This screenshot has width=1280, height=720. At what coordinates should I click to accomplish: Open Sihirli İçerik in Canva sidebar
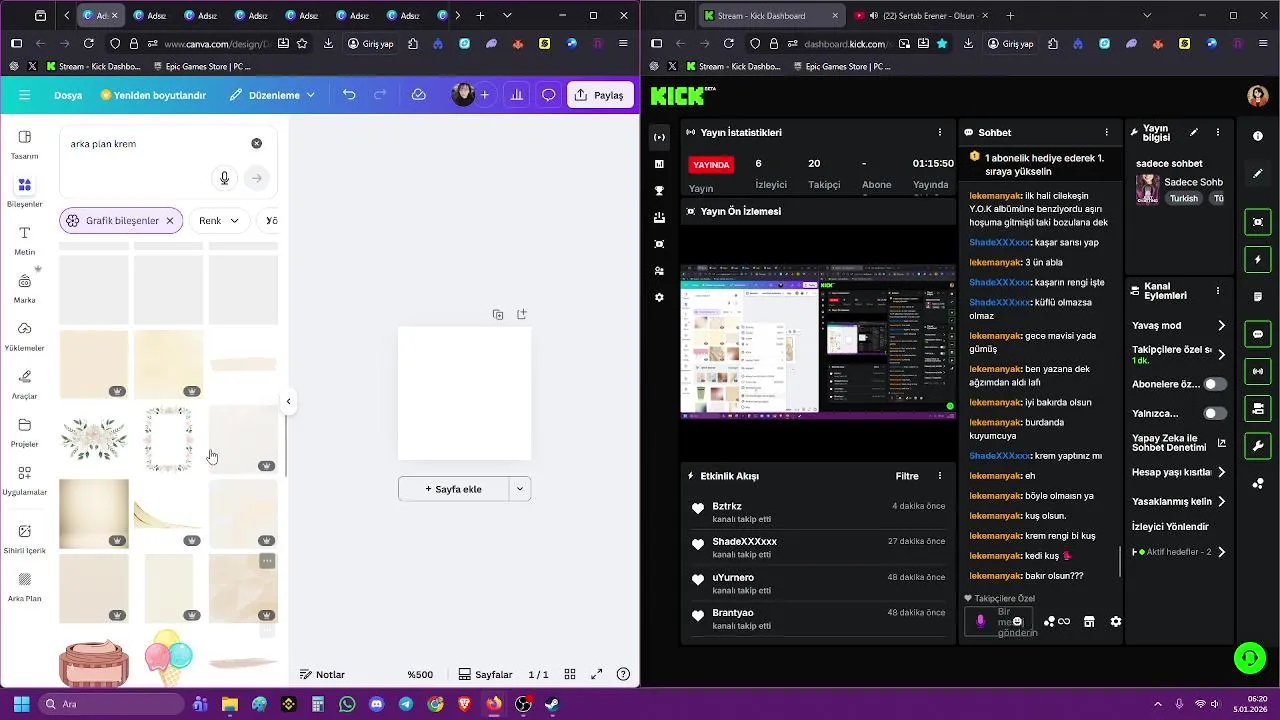(25, 538)
